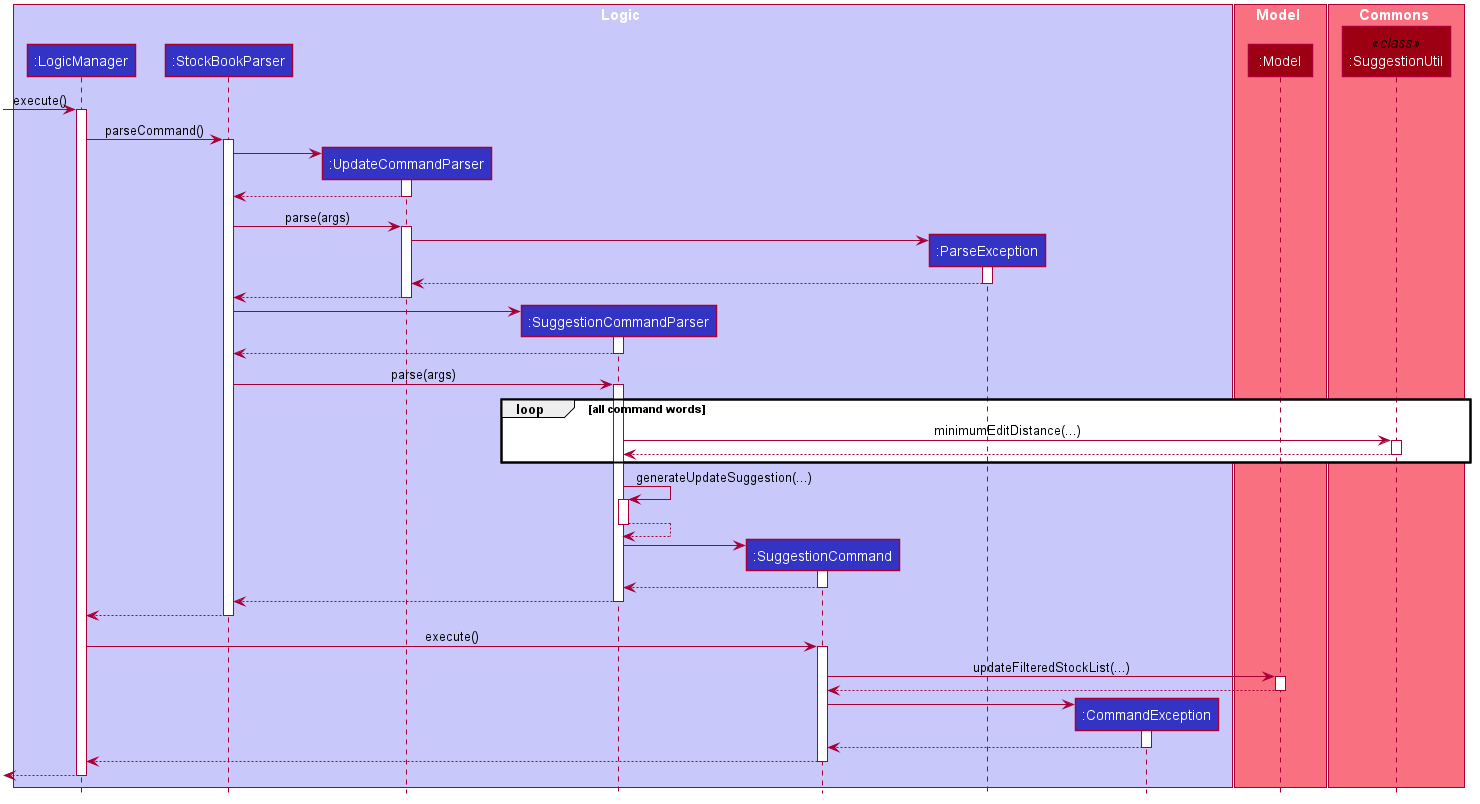This screenshot has width=1480, height=804.
Task: Click the minimumEditDistance(...) message label
Action: point(1007,431)
